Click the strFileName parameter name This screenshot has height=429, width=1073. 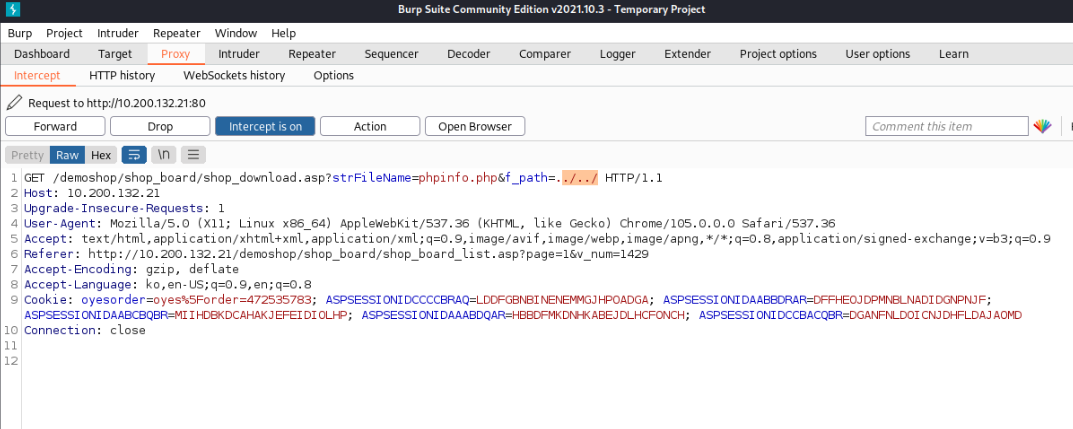coord(372,178)
